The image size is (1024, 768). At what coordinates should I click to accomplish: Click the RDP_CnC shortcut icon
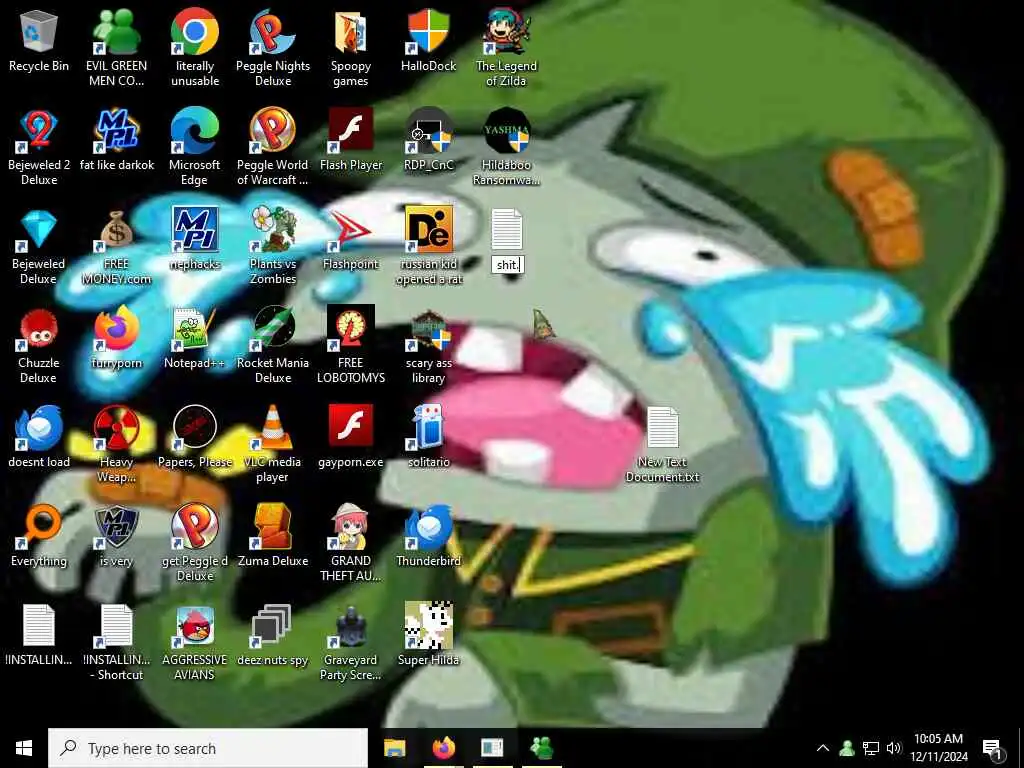click(x=428, y=130)
